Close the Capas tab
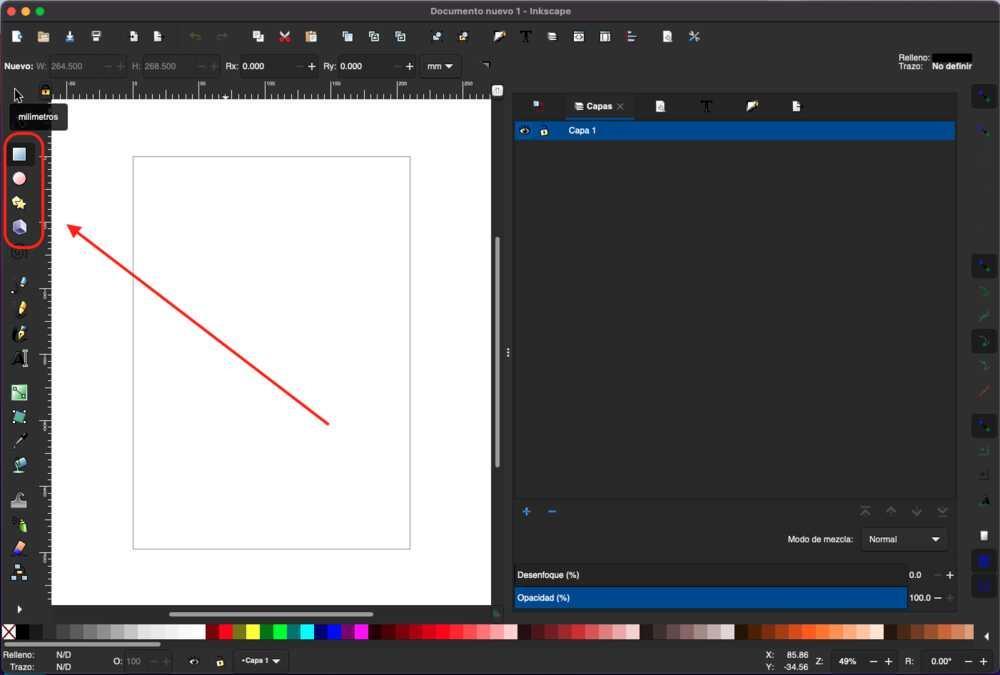Image resolution: width=1000 pixels, height=675 pixels. 620,107
